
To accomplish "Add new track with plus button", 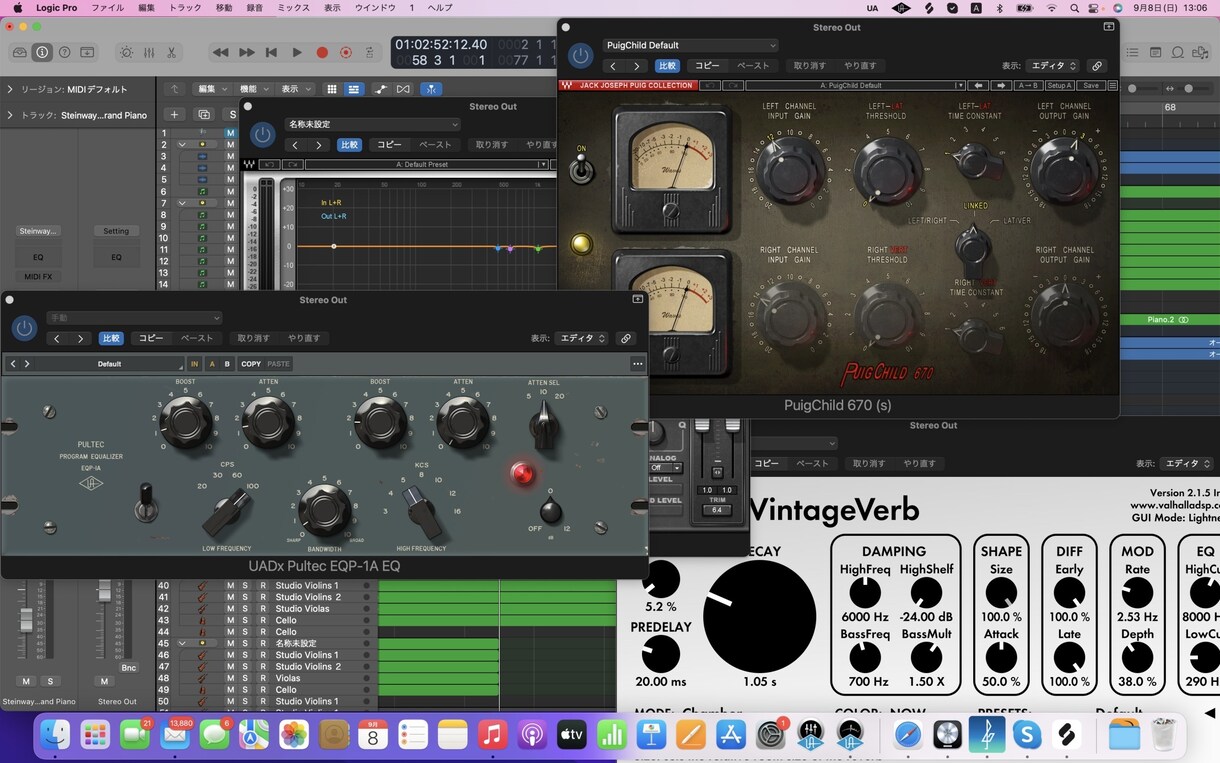I will tap(174, 115).
